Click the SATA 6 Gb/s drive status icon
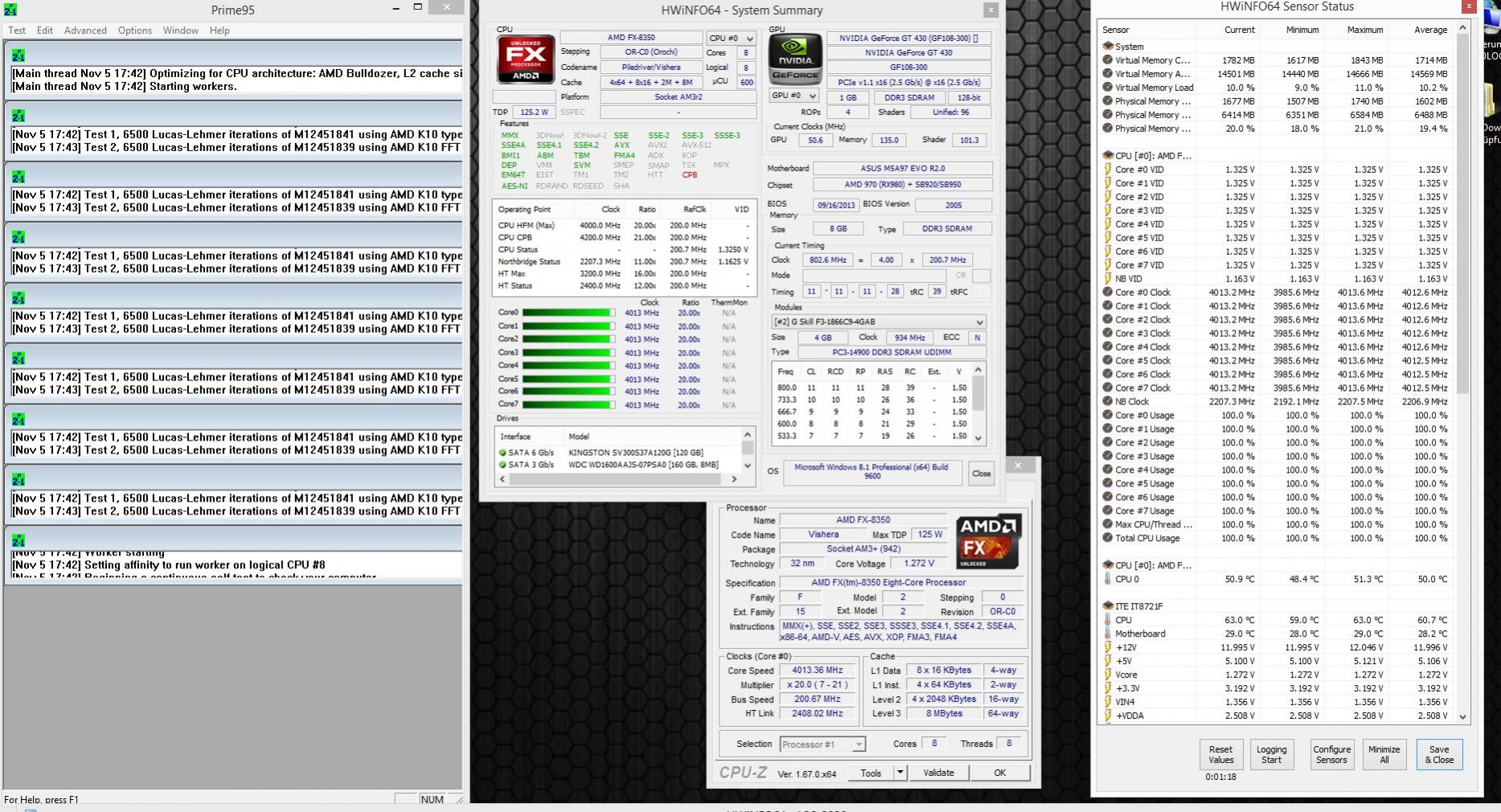1501x812 pixels. (x=502, y=453)
